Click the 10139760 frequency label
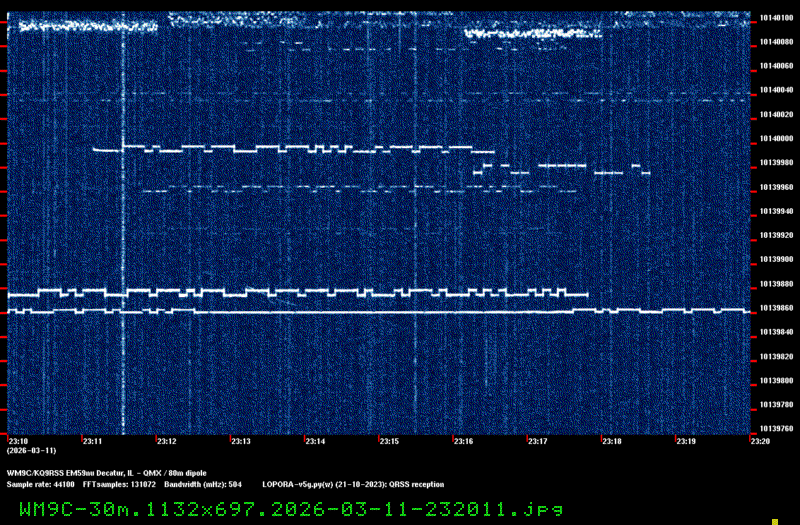The height and width of the screenshot is (525, 800). tap(776, 429)
